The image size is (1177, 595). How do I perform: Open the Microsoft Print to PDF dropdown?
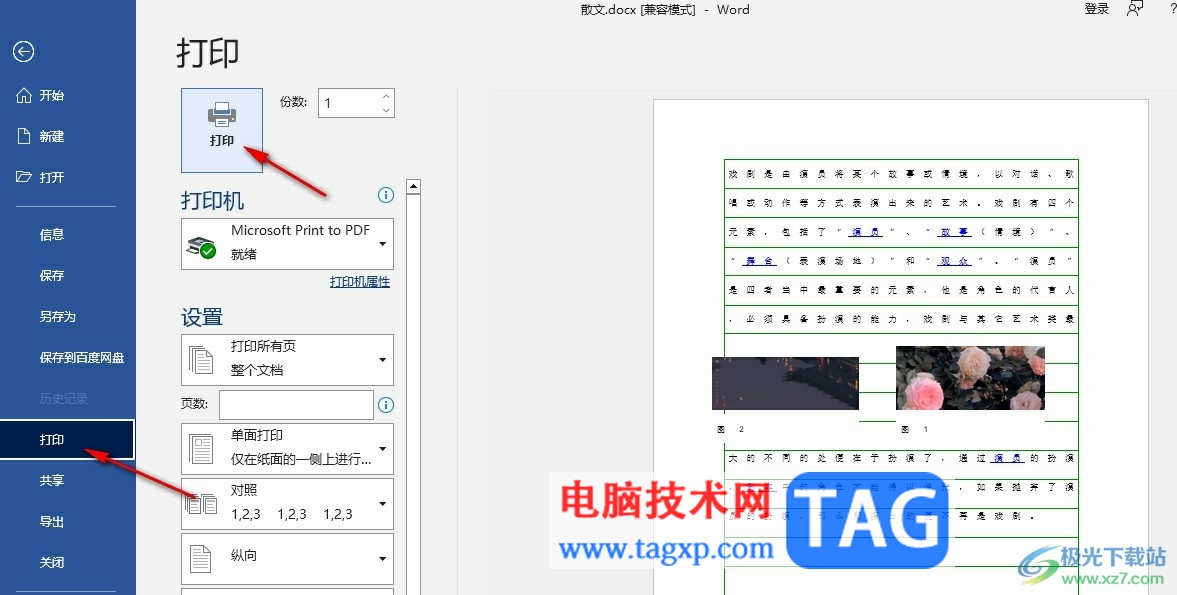tap(287, 244)
